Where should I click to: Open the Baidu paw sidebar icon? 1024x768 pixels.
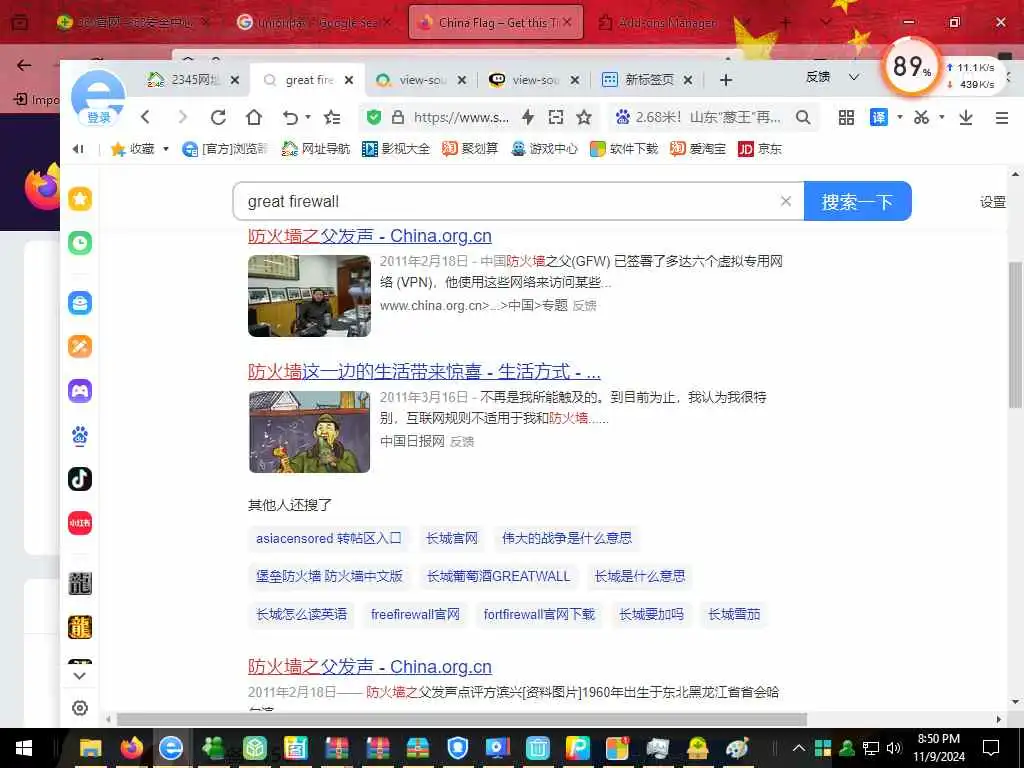80,435
